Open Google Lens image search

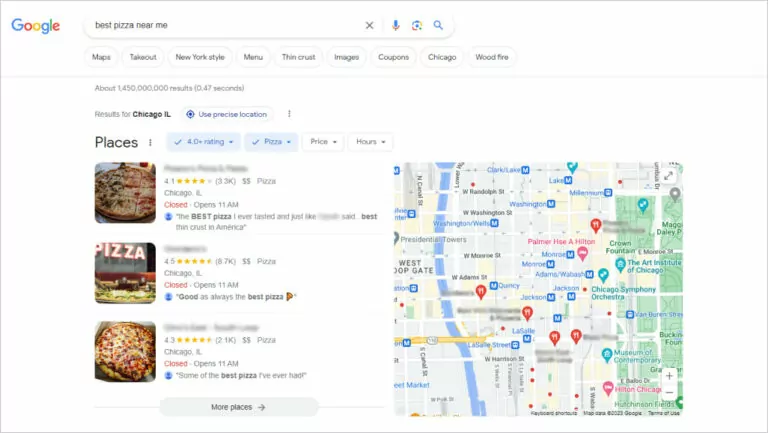(417, 26)
